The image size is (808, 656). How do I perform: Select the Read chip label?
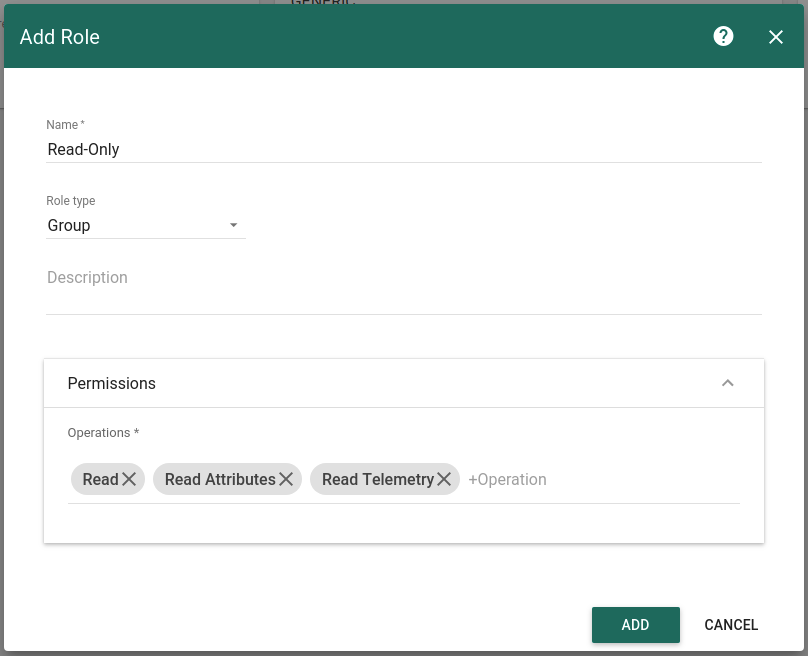(x=100, y=480)
